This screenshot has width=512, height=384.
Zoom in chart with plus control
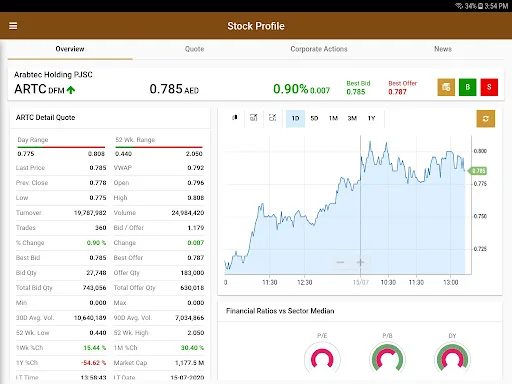(360, 262)
